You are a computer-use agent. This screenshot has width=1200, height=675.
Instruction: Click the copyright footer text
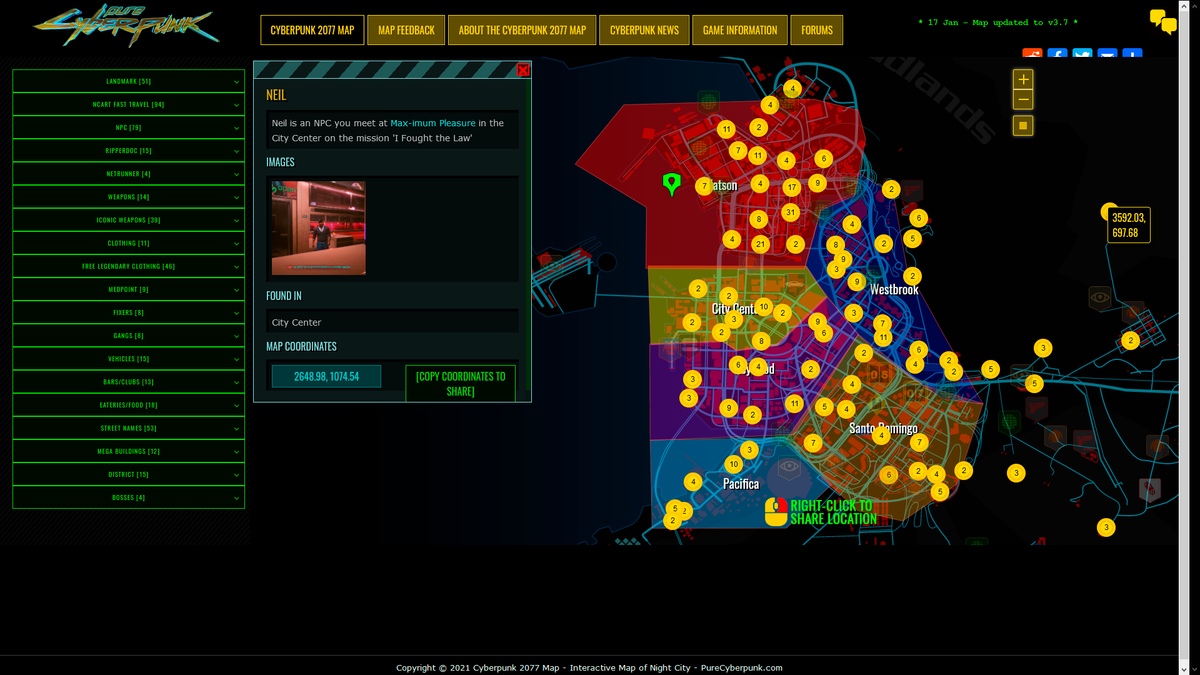pyautogui.click(x=589, y=668)
